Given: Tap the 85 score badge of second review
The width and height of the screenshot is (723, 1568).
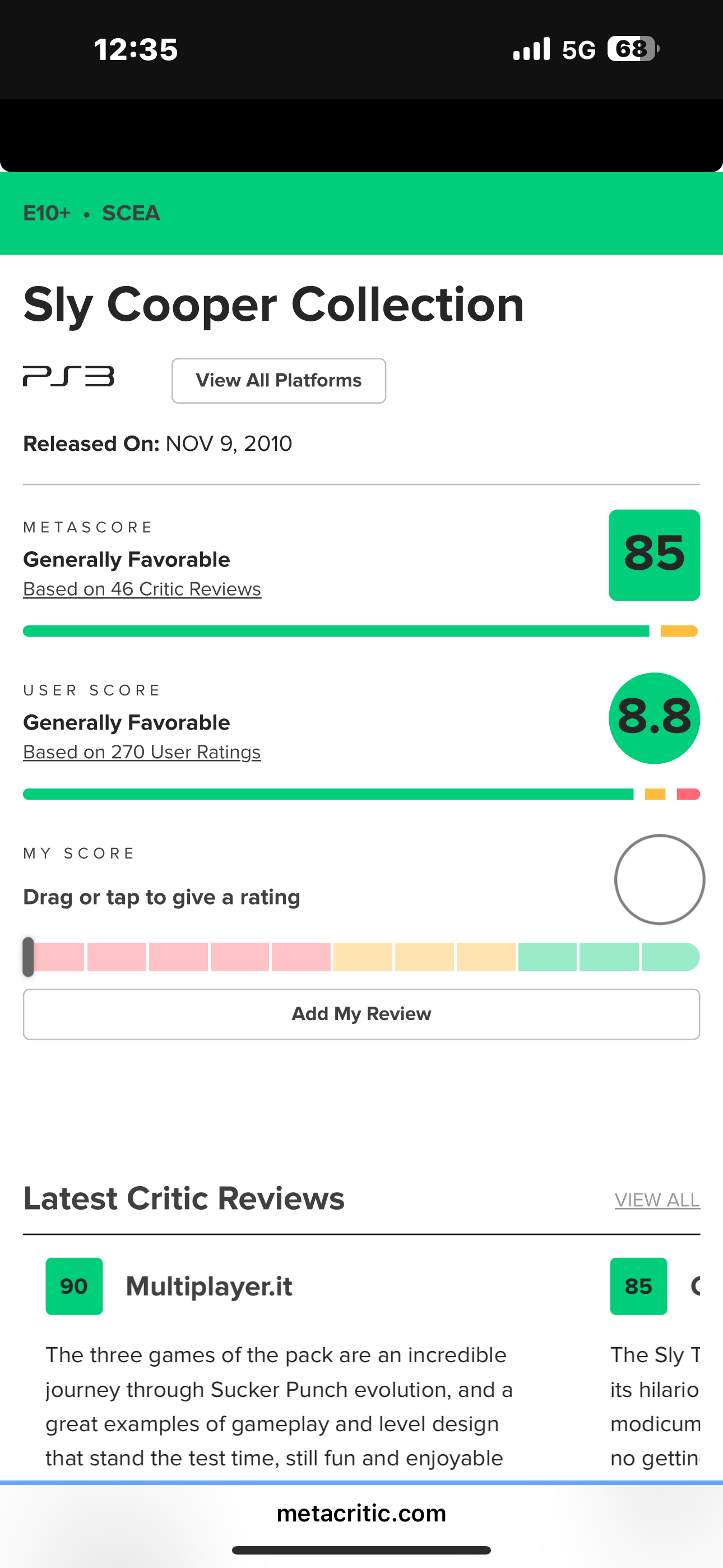Looking at the screenshot, I should tap(638, 1285).
